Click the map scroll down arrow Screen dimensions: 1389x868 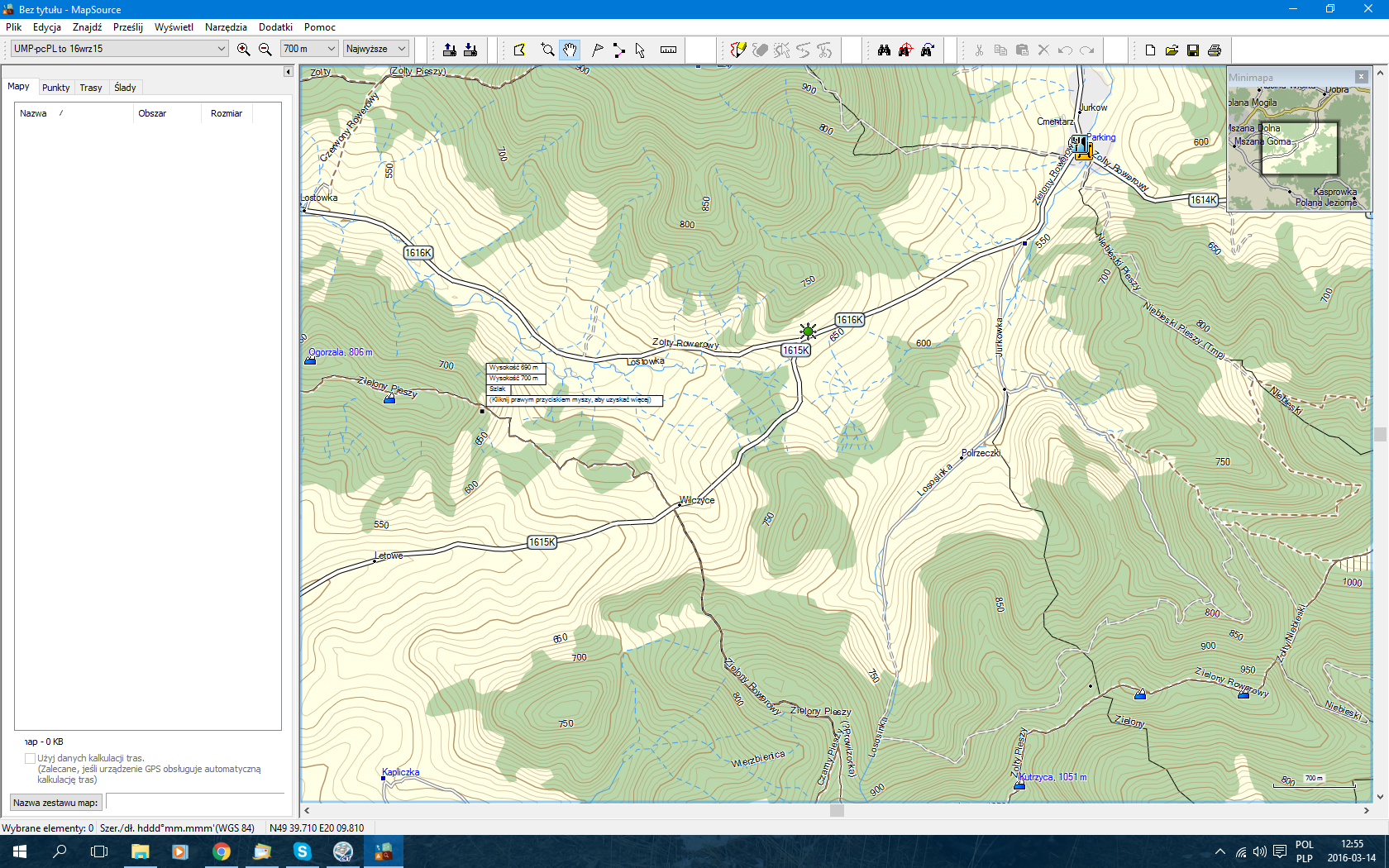1380,797
